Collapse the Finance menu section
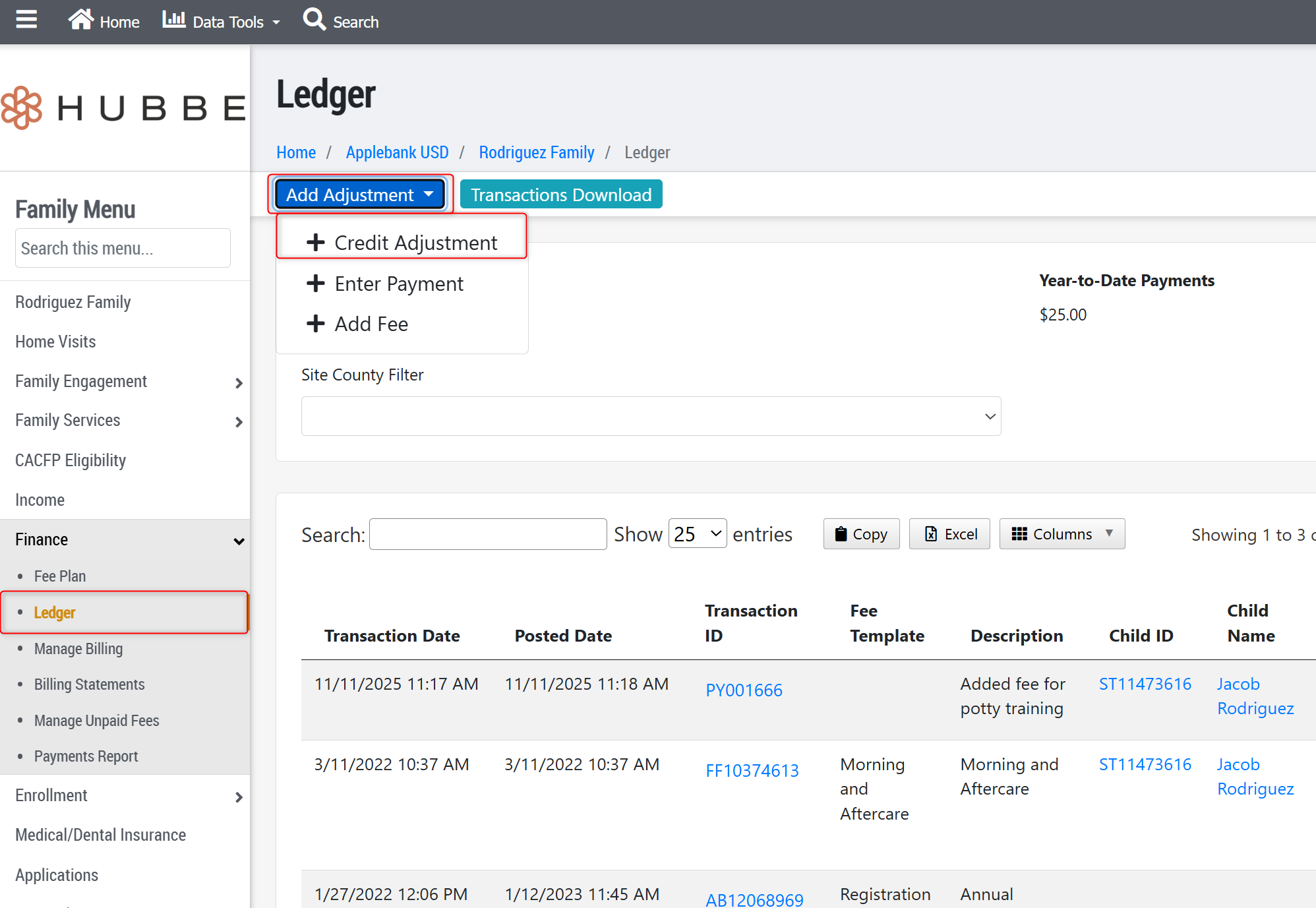 [239, 541]
